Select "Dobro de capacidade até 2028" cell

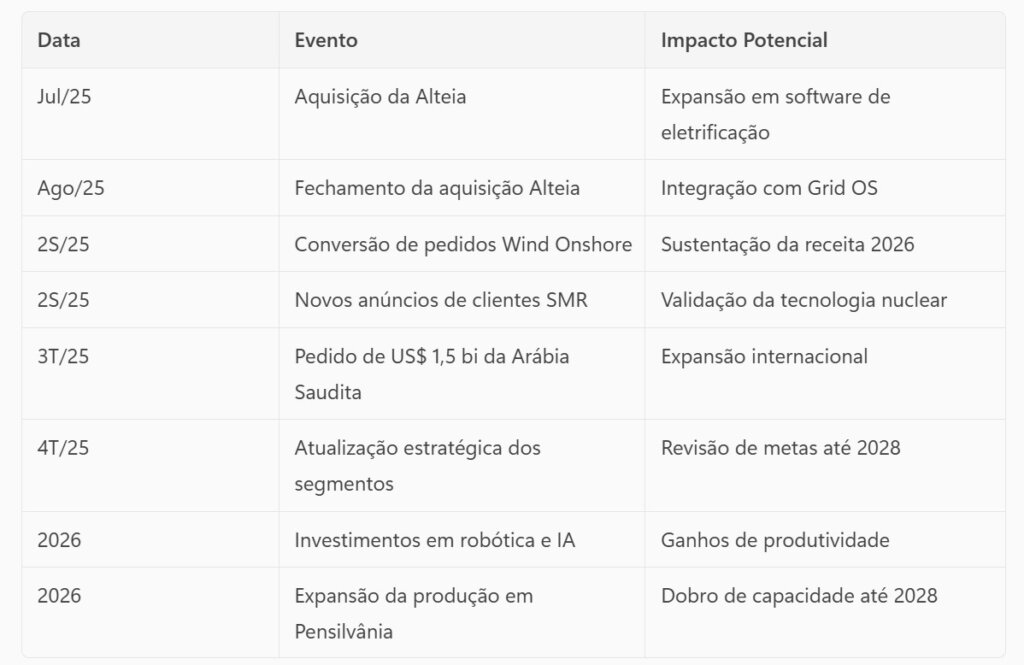pyautogui.click(x=799, y=596)
